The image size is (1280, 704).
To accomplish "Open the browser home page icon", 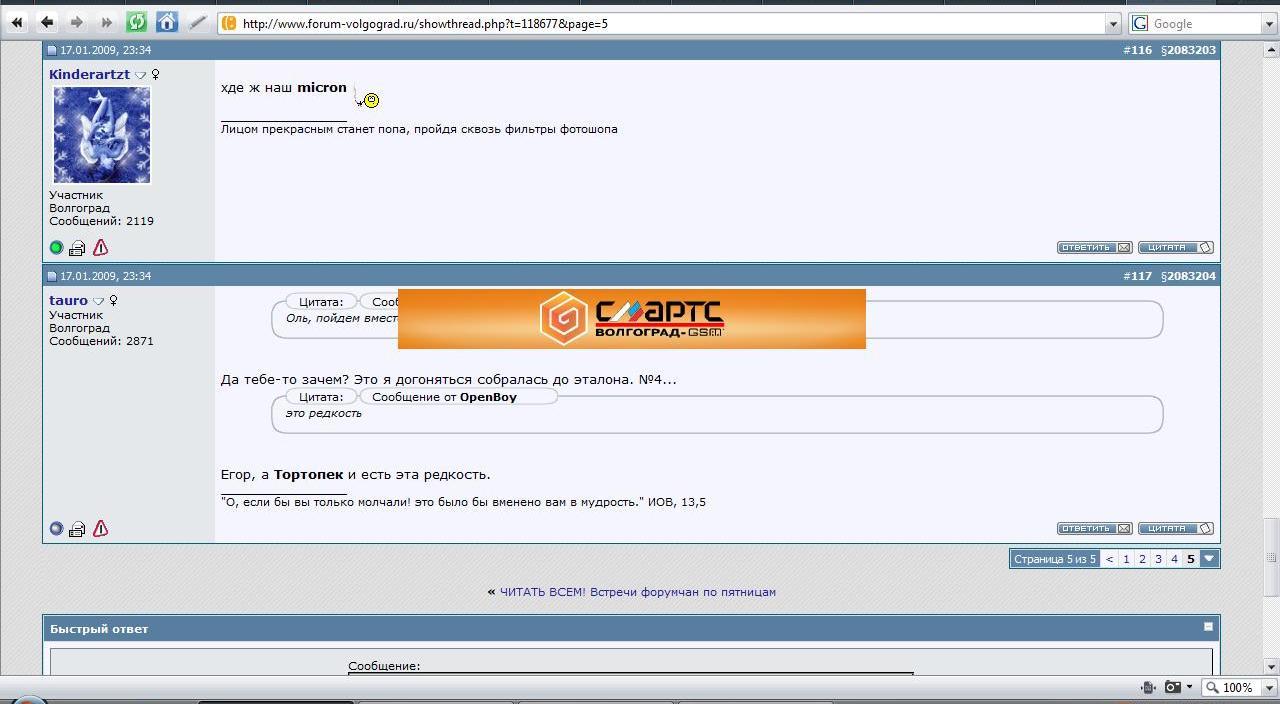I will click(x=167, y=22).
